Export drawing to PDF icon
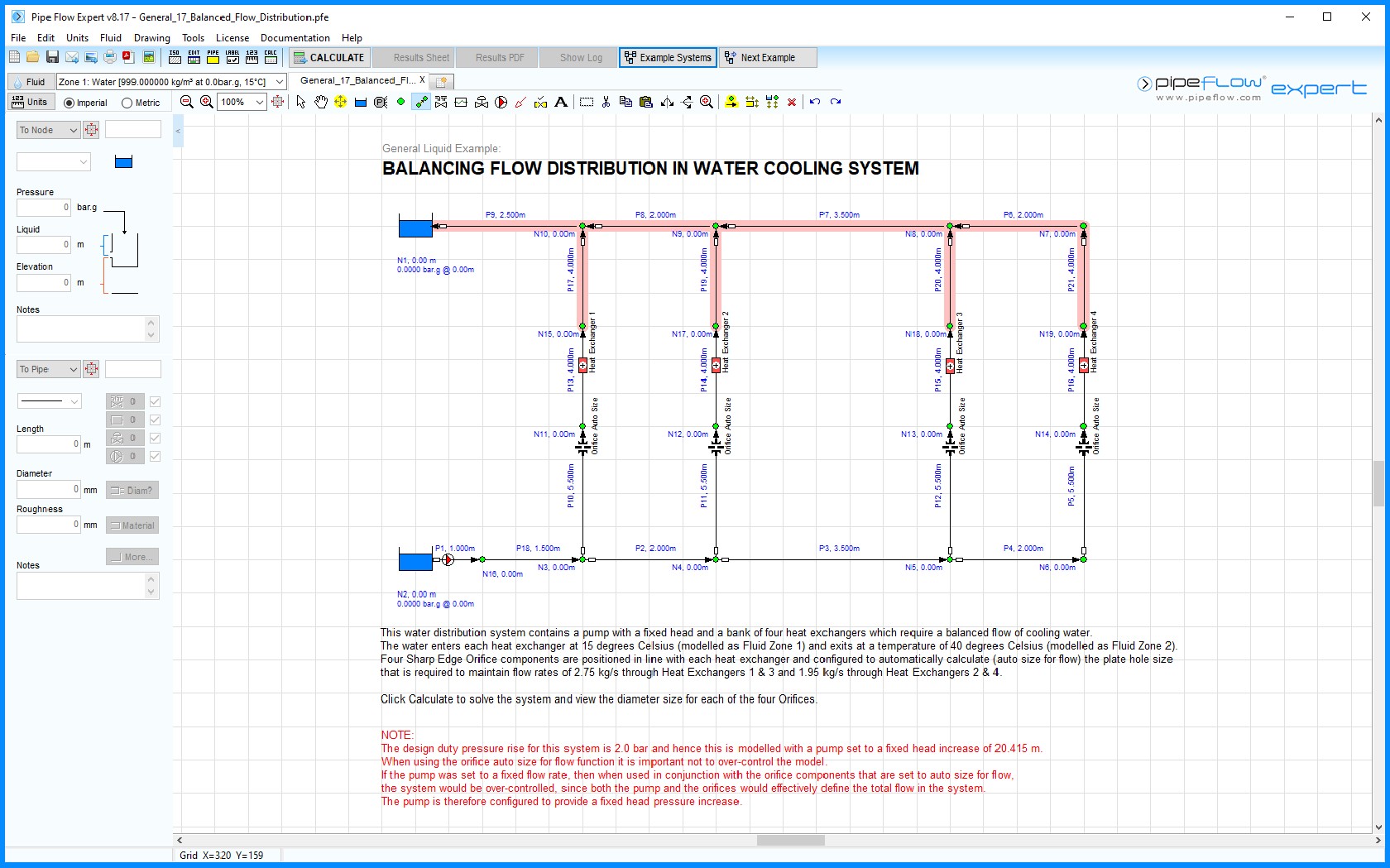Screen dimensions: 1390x868 click(128, 57)
